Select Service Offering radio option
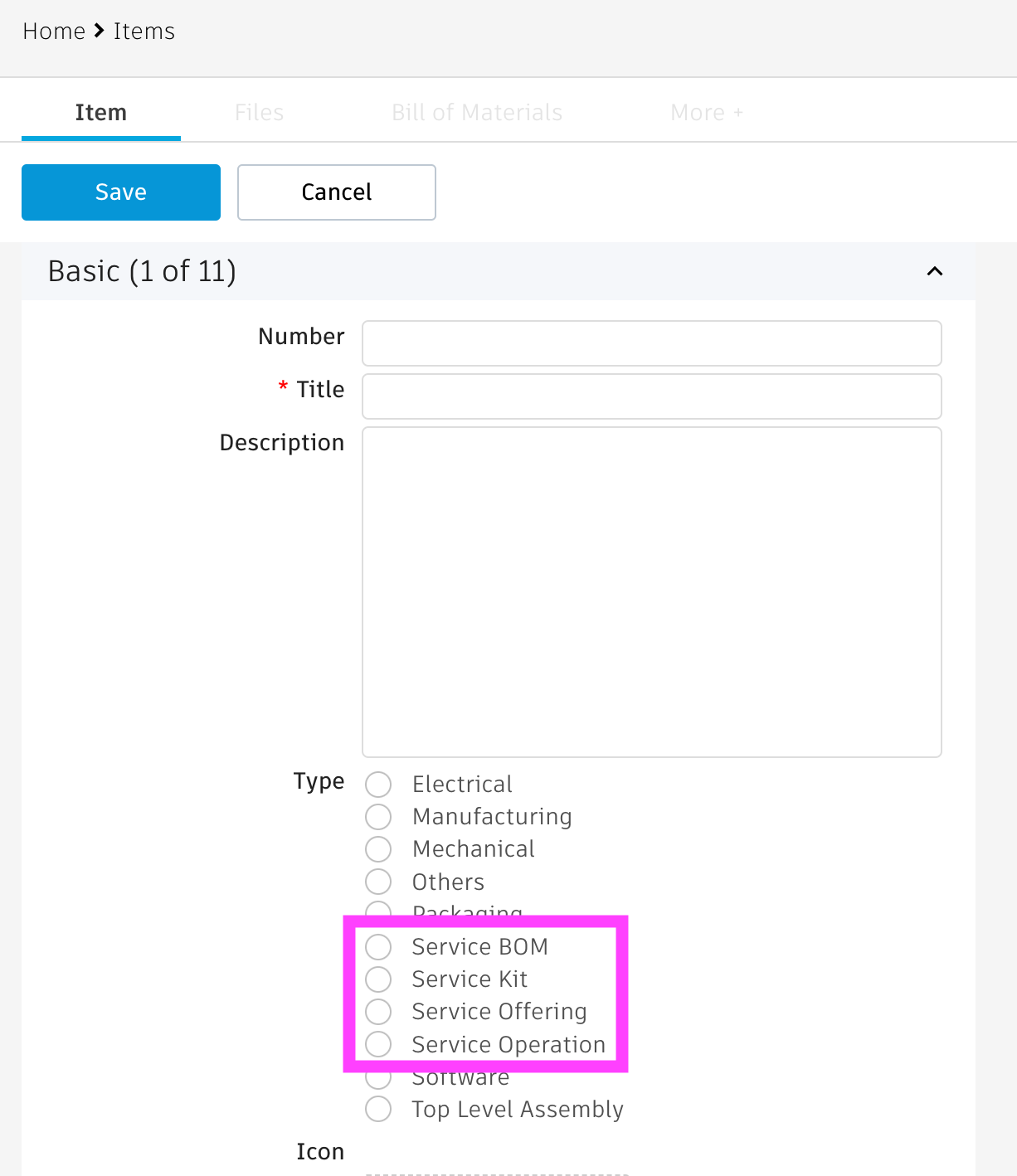The width and height of the screenshot is (1017, 1176). coord(378,1012)
